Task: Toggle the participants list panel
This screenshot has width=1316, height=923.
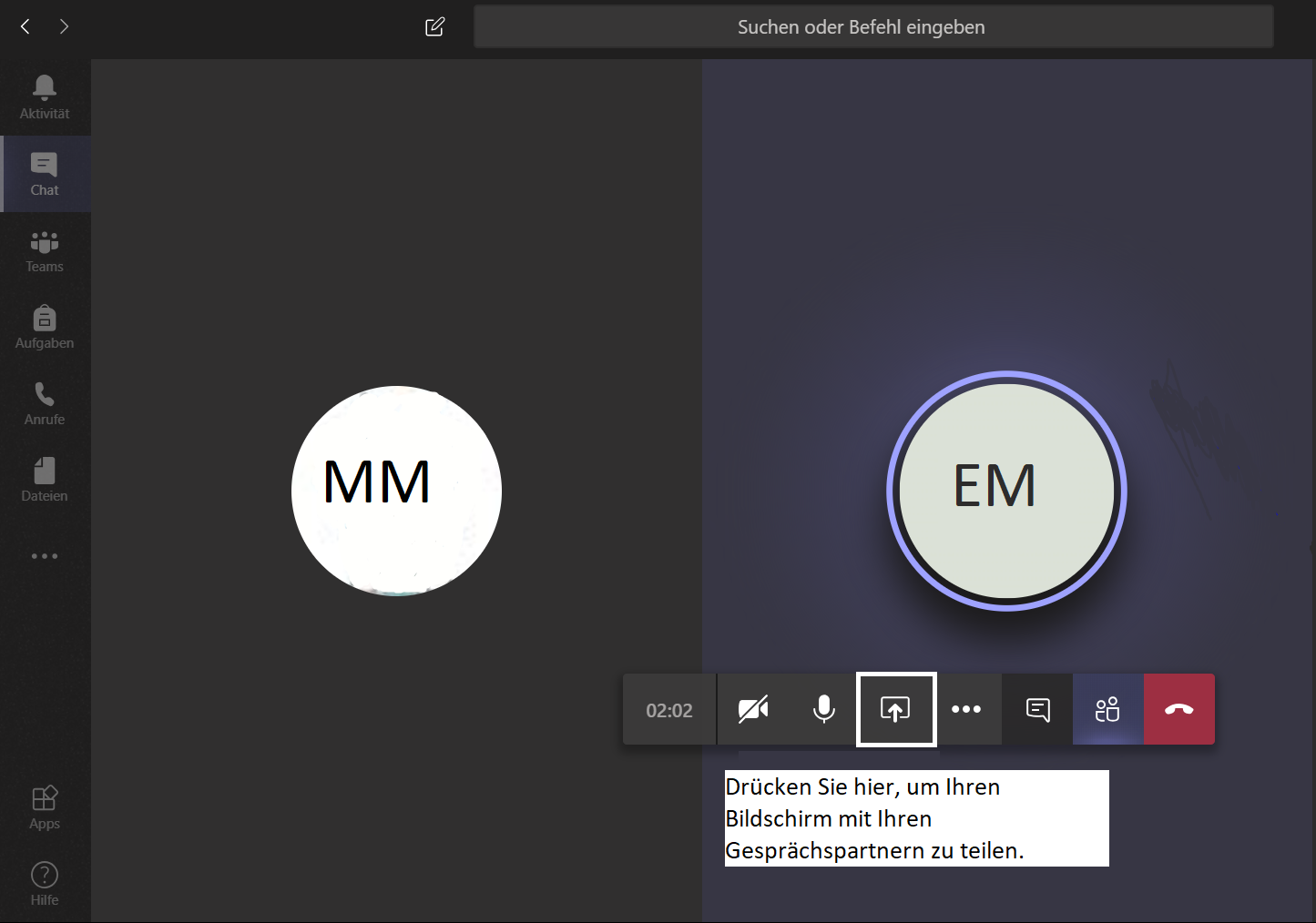Action: tap(1107, 709)
